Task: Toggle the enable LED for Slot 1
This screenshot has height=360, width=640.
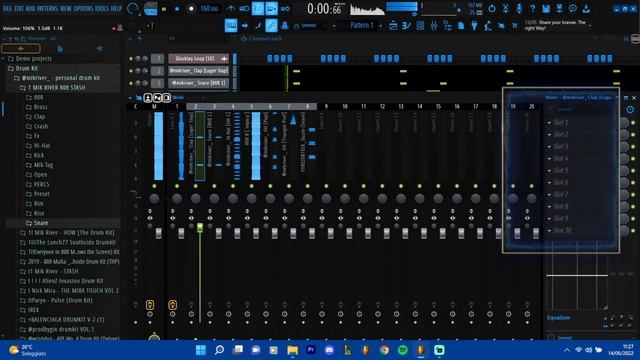Action: point(633,122)
